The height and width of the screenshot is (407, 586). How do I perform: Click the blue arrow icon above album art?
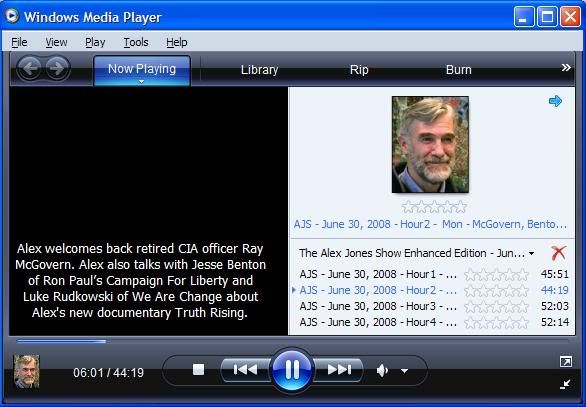point(555,101)
